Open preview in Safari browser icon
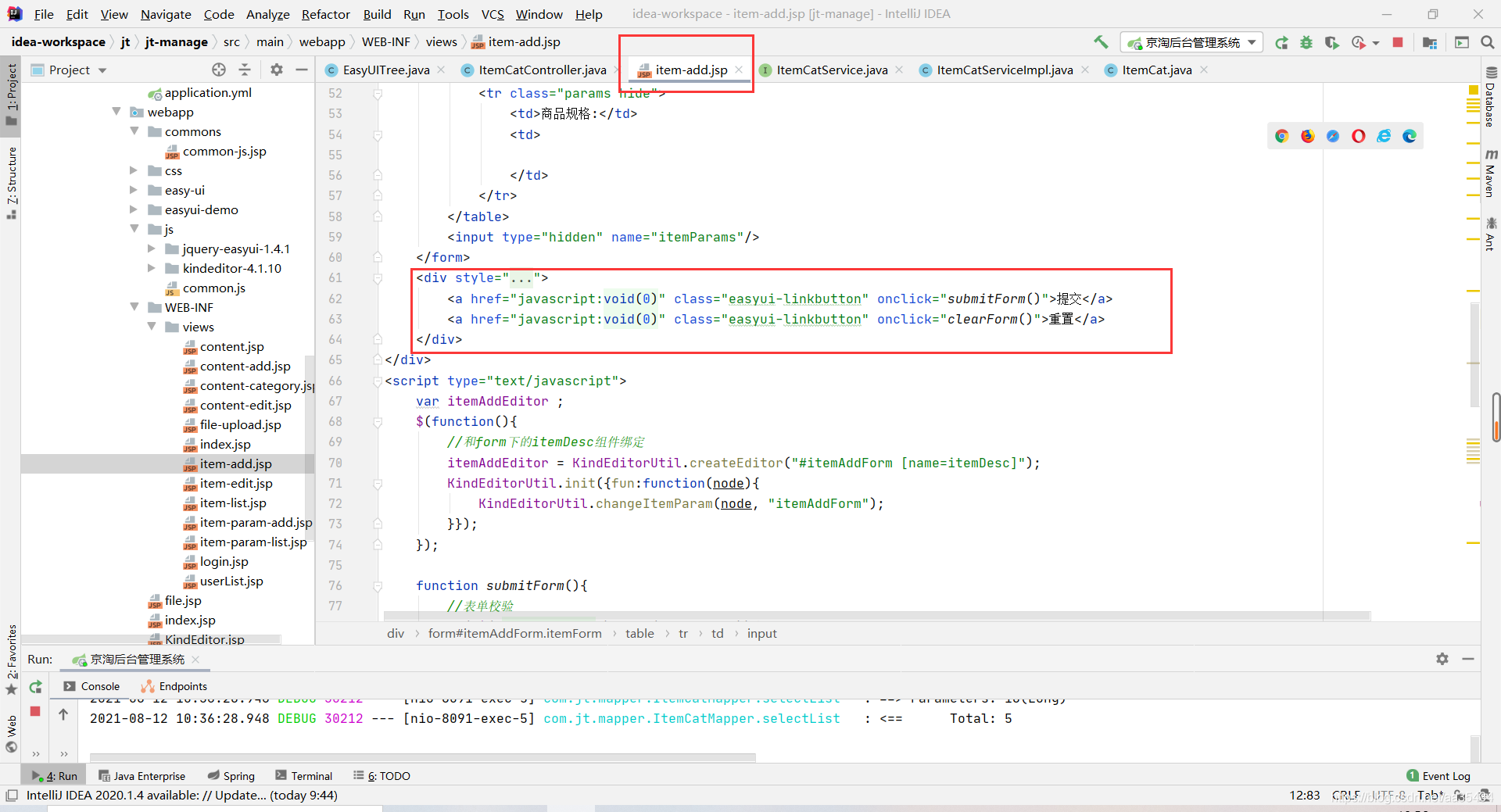The image size is (1501, 812). click(x=1333, y=136)
